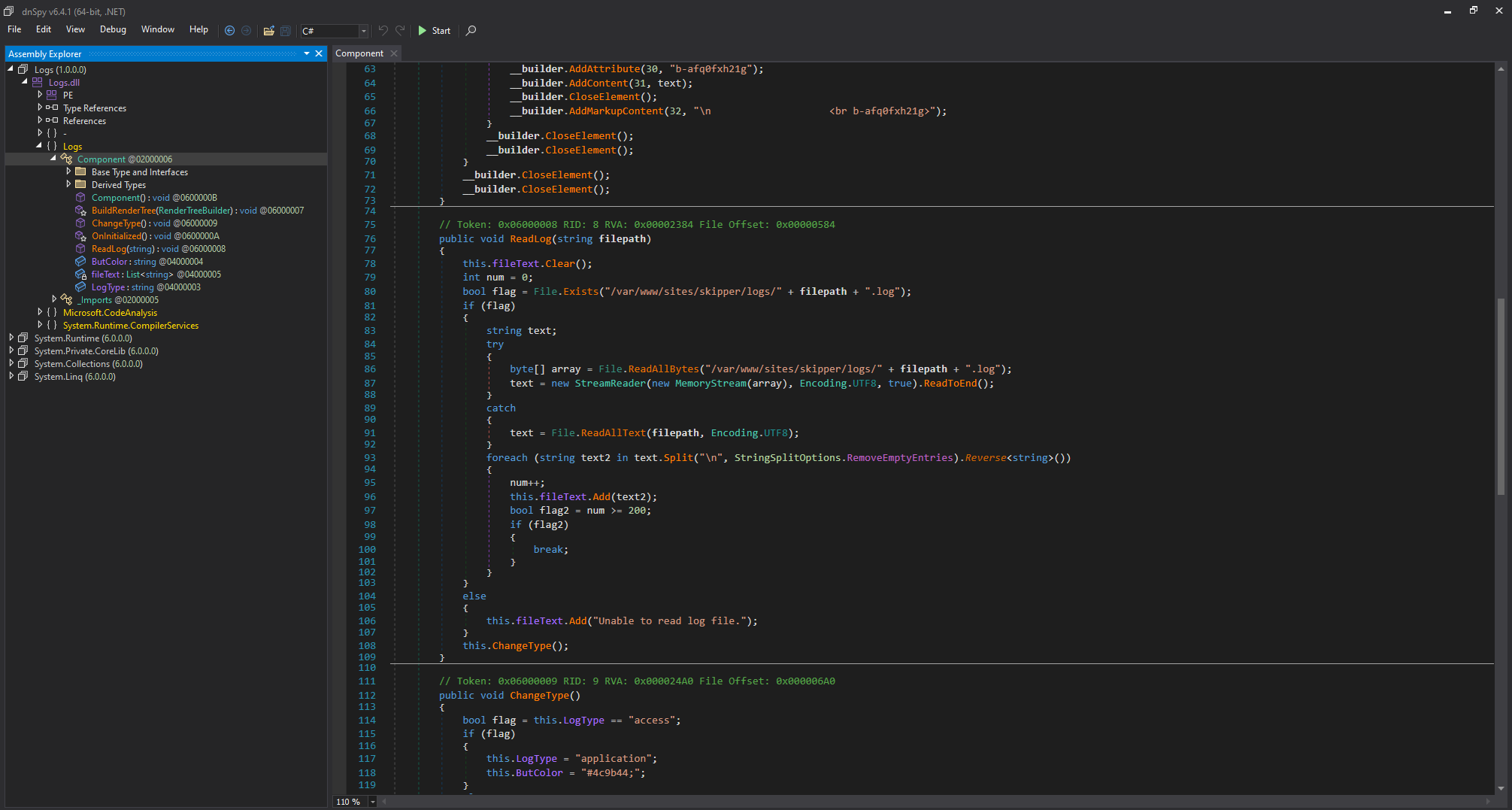Expand the System.Runtime (6.0.0.0) assembly
This screenshot has width=1512, height=810.
click(x=11, y=338)
